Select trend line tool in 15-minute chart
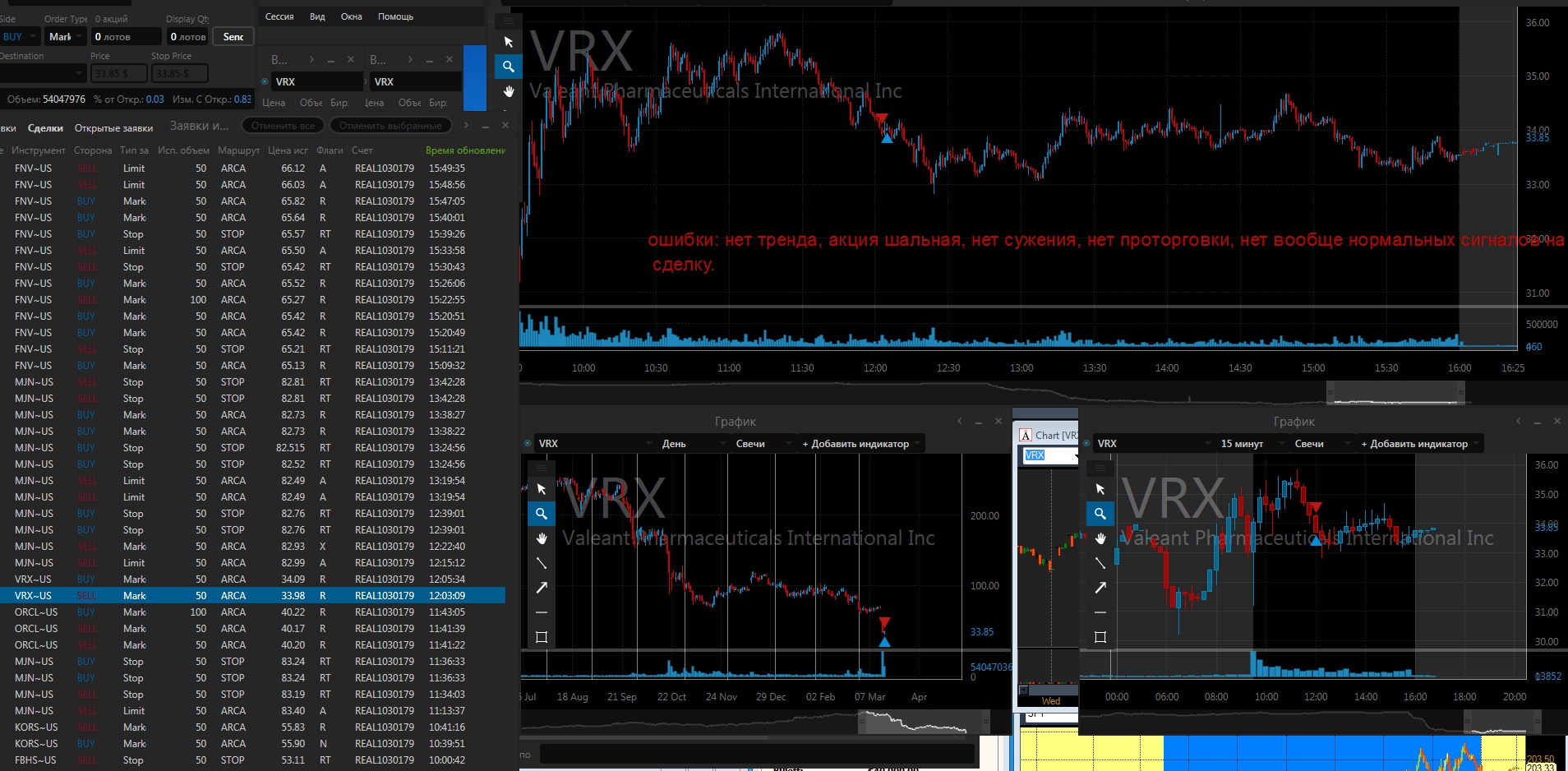Viewport: 1568px width, 771px height. pos(1100,563)
